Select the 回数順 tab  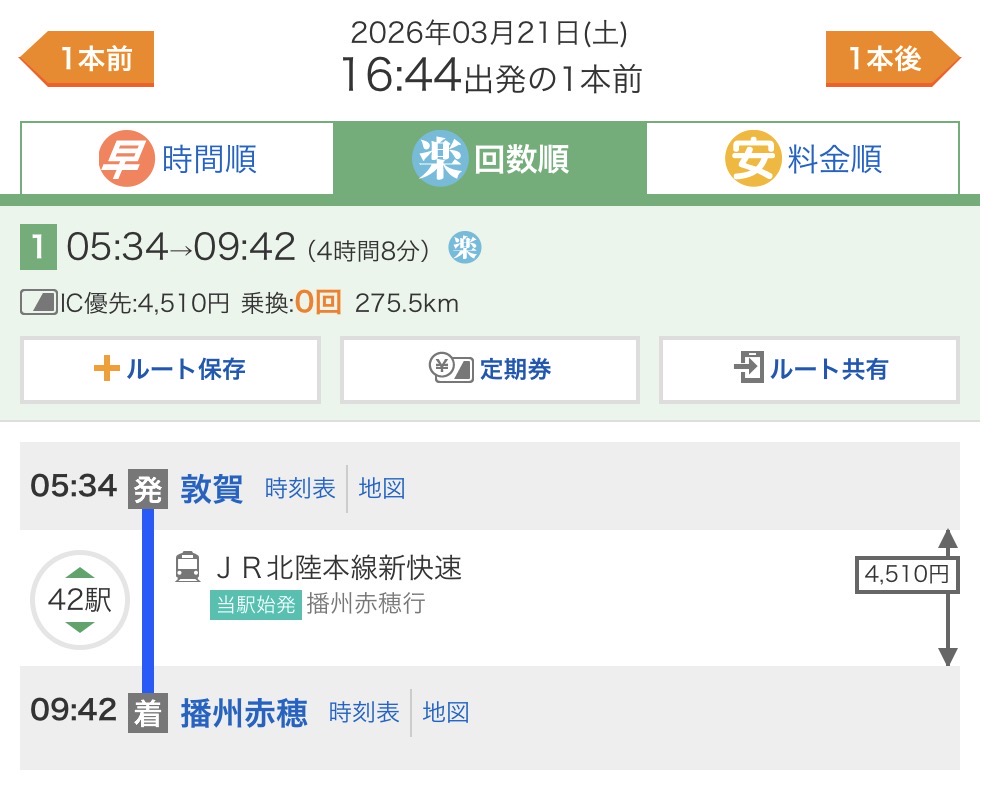(490, 159)
